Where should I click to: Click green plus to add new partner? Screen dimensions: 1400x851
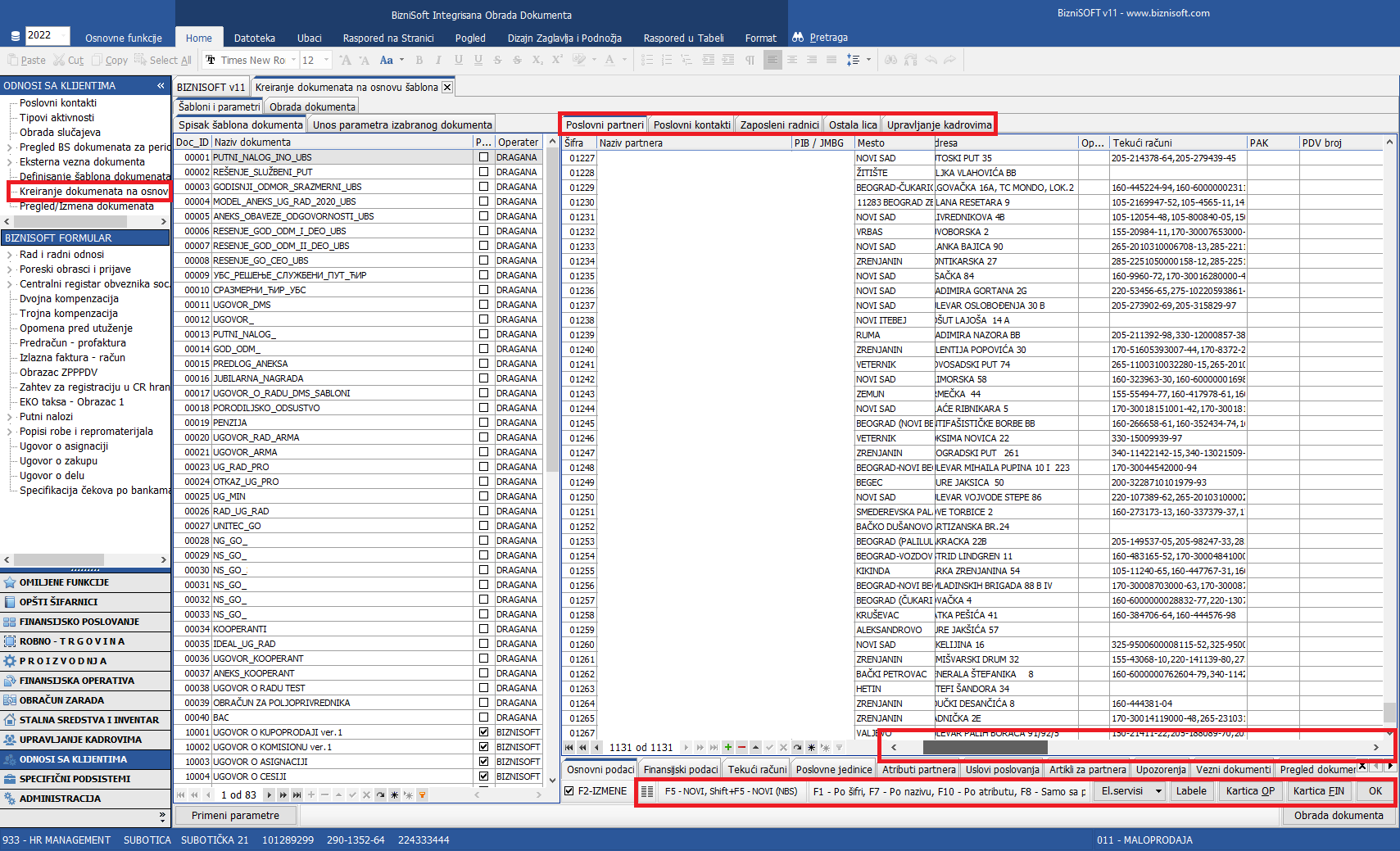[727, 747]
